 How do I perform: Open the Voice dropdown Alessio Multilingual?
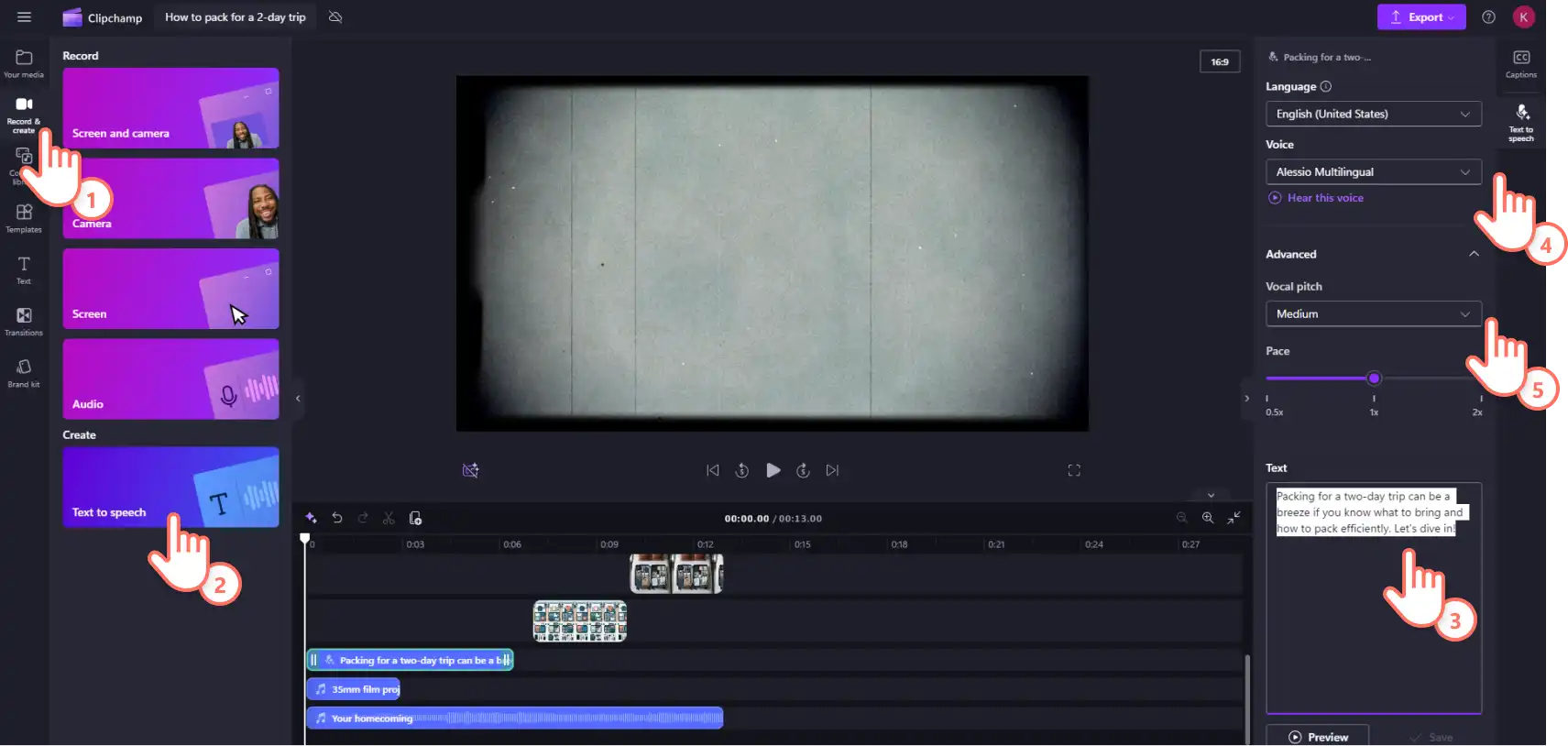tap(1373, 172)
